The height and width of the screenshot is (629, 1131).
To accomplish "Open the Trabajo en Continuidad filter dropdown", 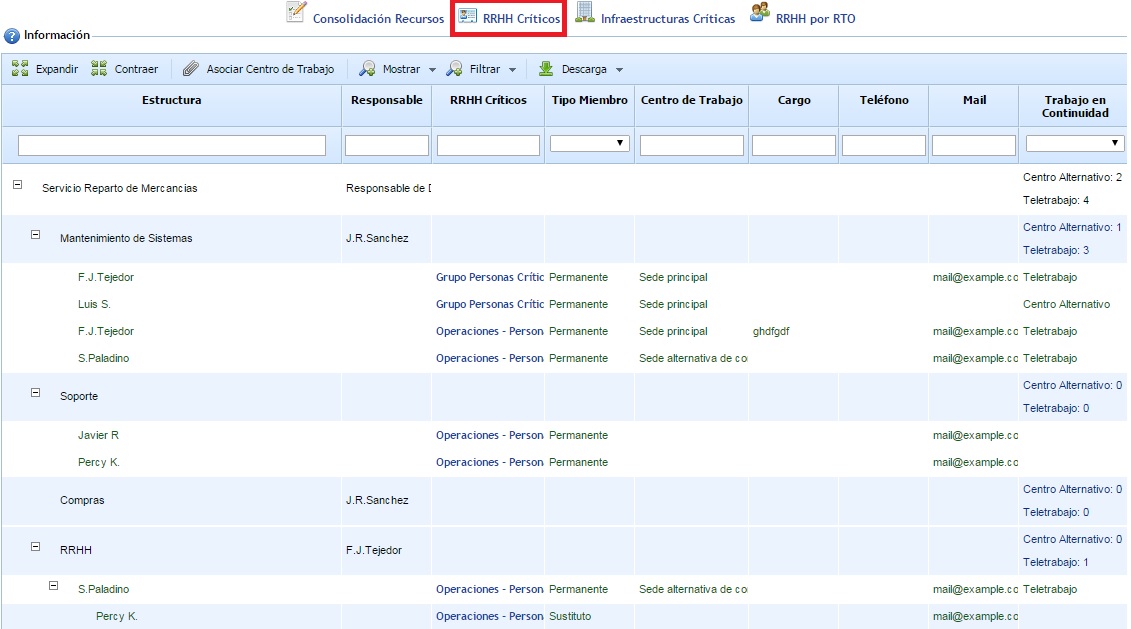I will click(1074, 144).
